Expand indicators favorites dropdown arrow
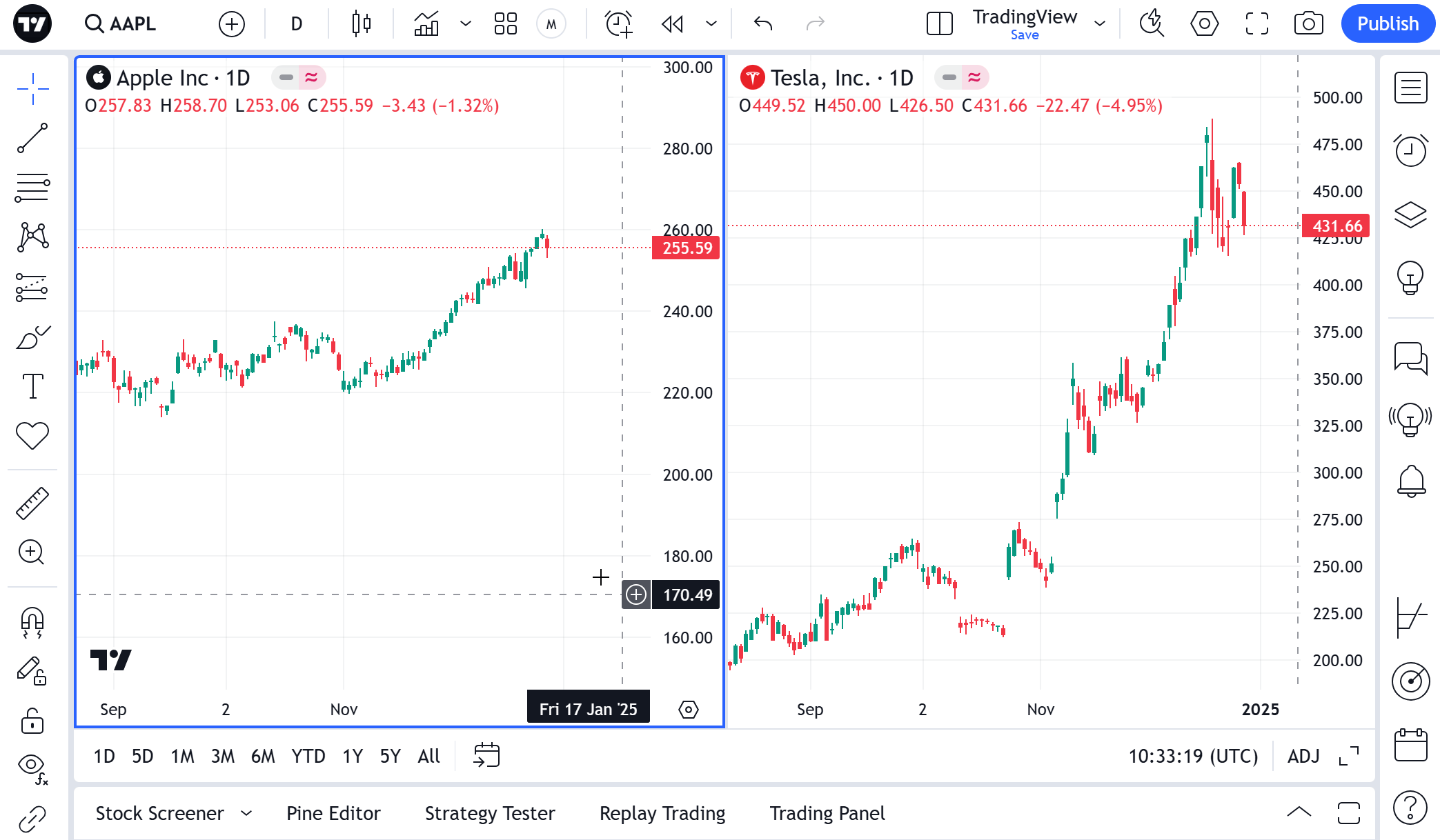1440x840 pixels. click(x=466, y=24)
